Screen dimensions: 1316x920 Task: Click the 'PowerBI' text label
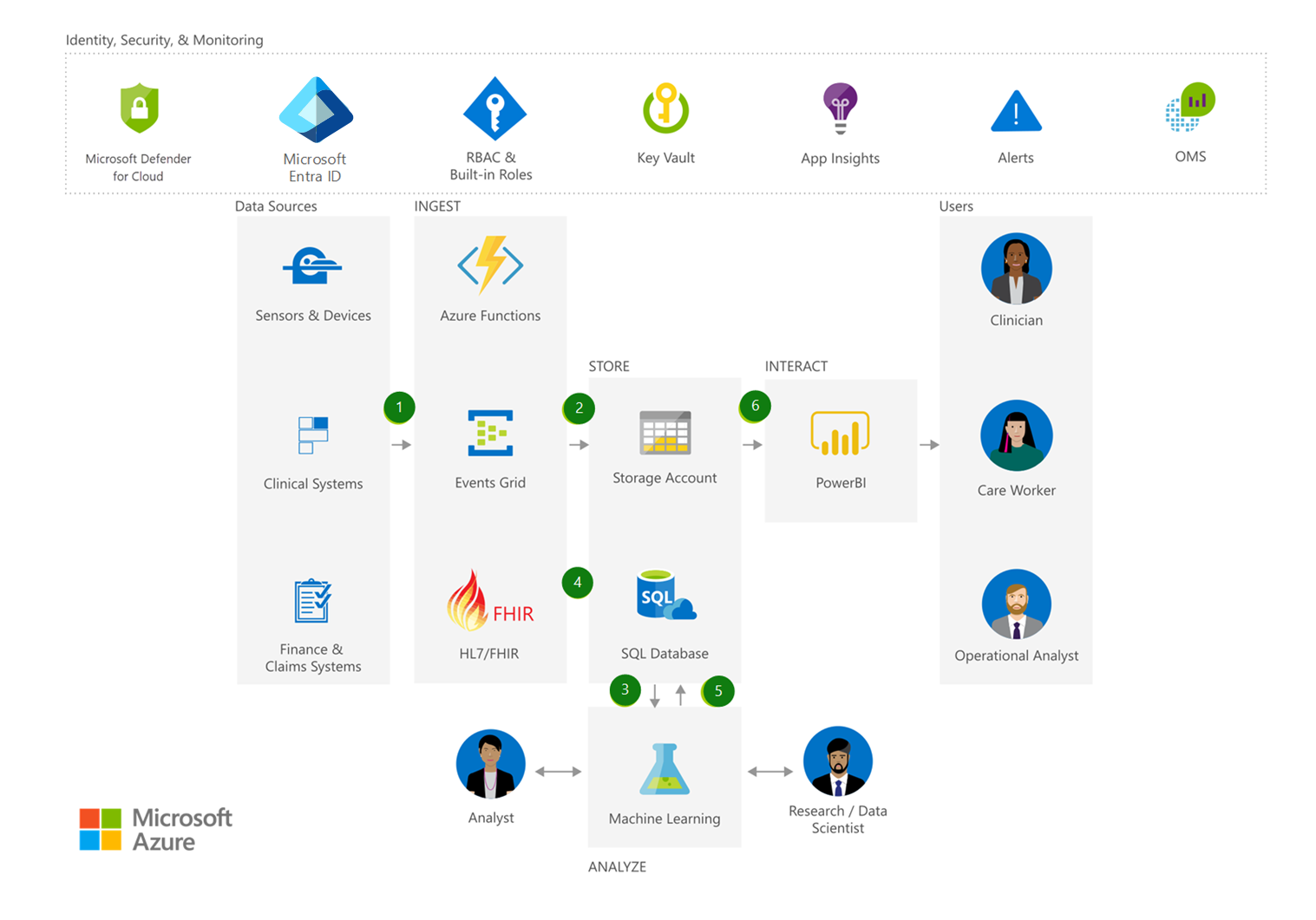coord(841,483)
